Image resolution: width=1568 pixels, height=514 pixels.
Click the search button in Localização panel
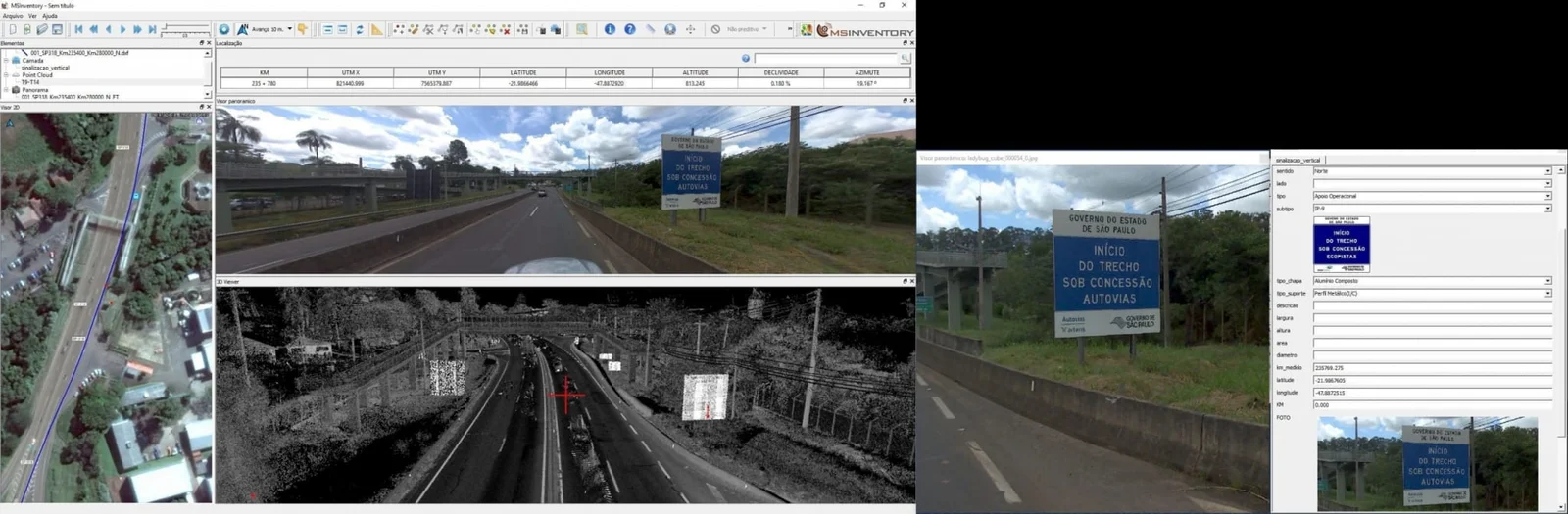click(x=905, y=59)
